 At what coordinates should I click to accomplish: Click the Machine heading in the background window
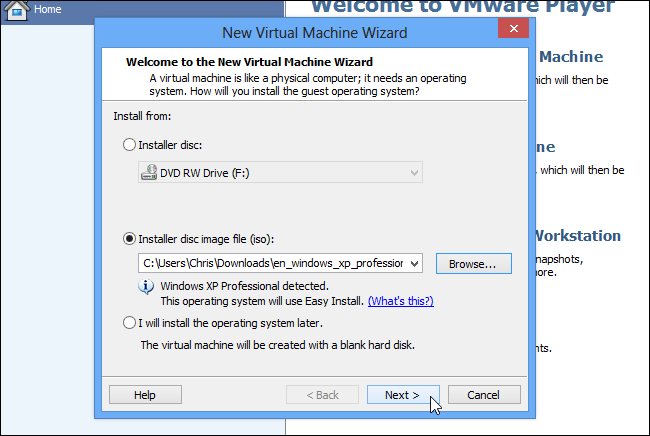tap(571, 56)
